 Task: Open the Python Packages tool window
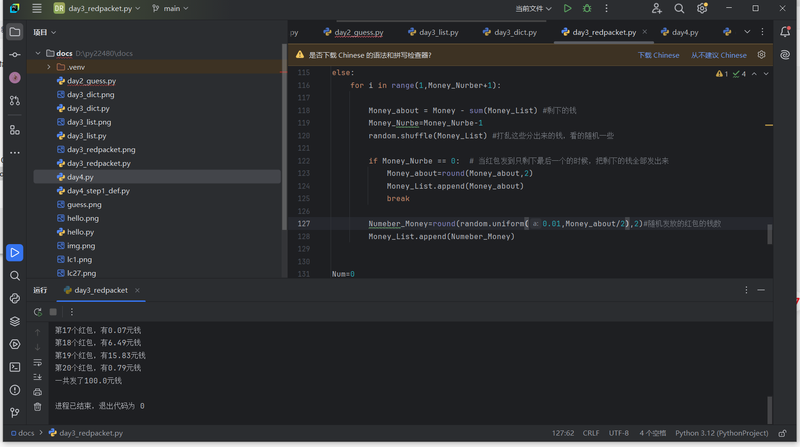14,321
